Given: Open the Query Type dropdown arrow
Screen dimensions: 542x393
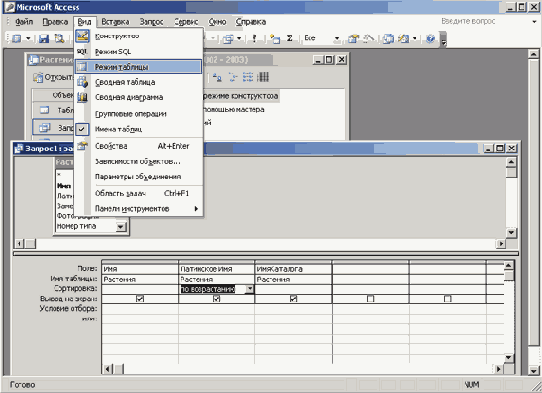Looking at the screenshot, I should point(239,39).
